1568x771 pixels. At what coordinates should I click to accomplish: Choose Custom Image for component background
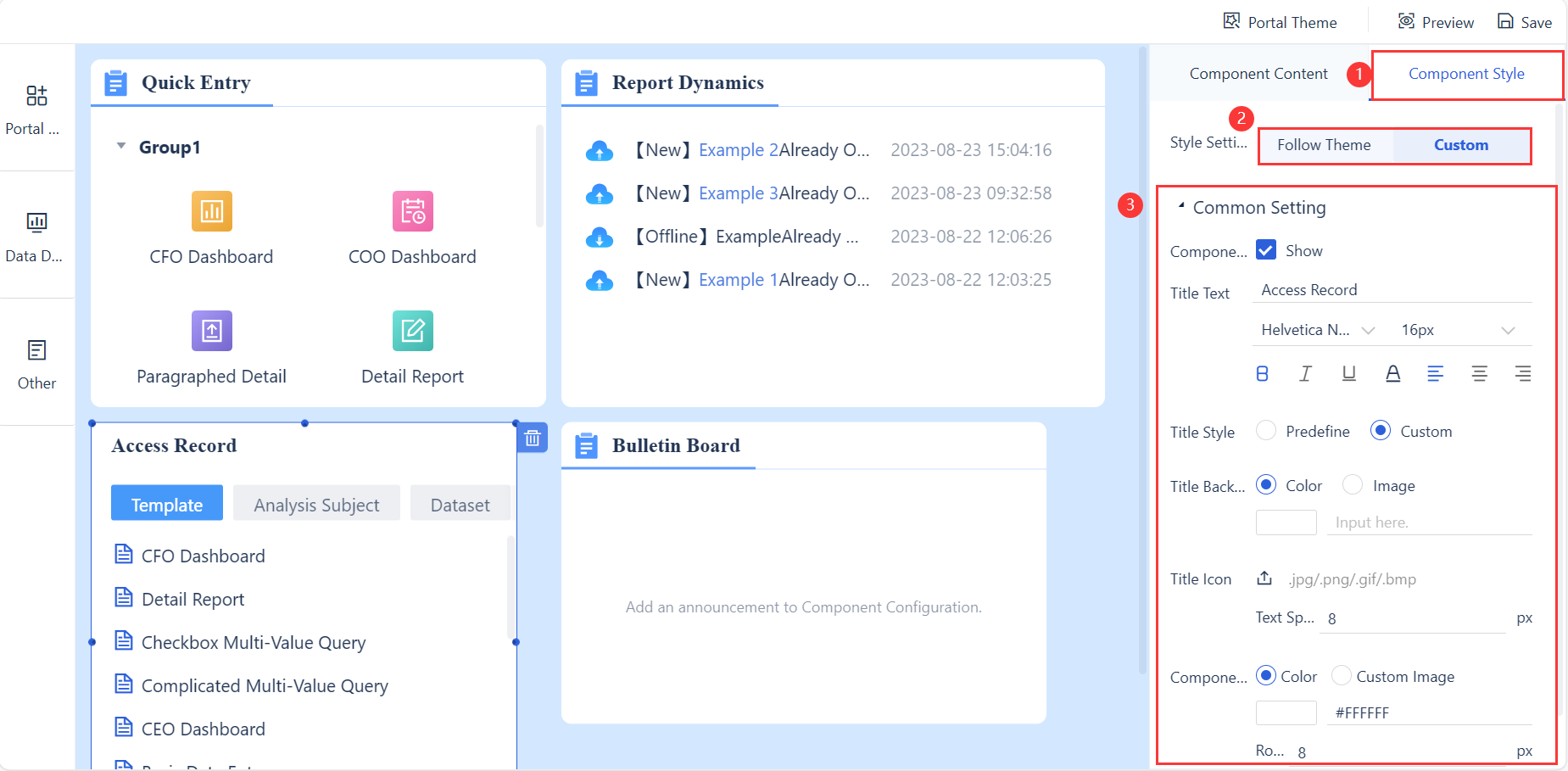1341,675
